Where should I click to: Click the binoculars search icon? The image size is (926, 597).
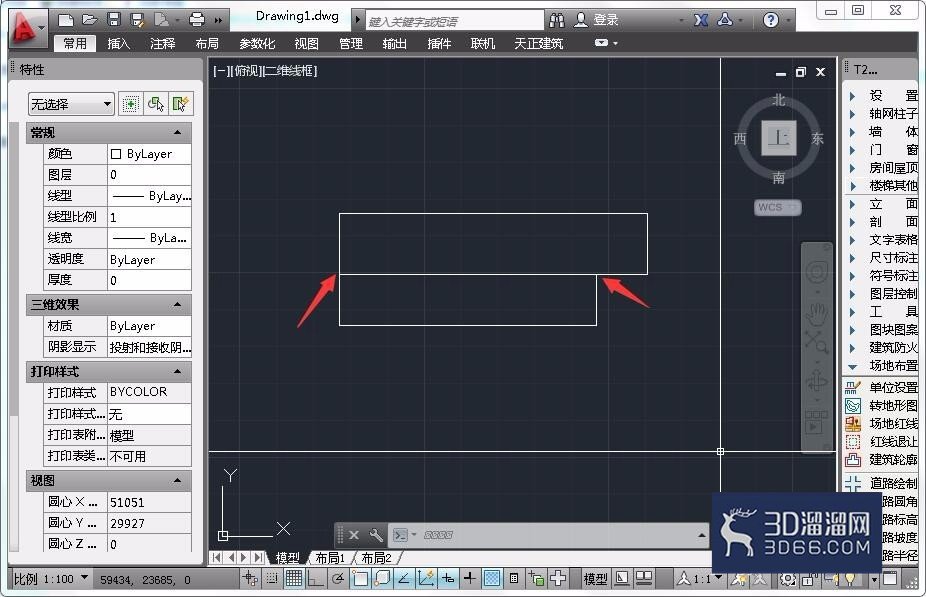pos(556,20)
